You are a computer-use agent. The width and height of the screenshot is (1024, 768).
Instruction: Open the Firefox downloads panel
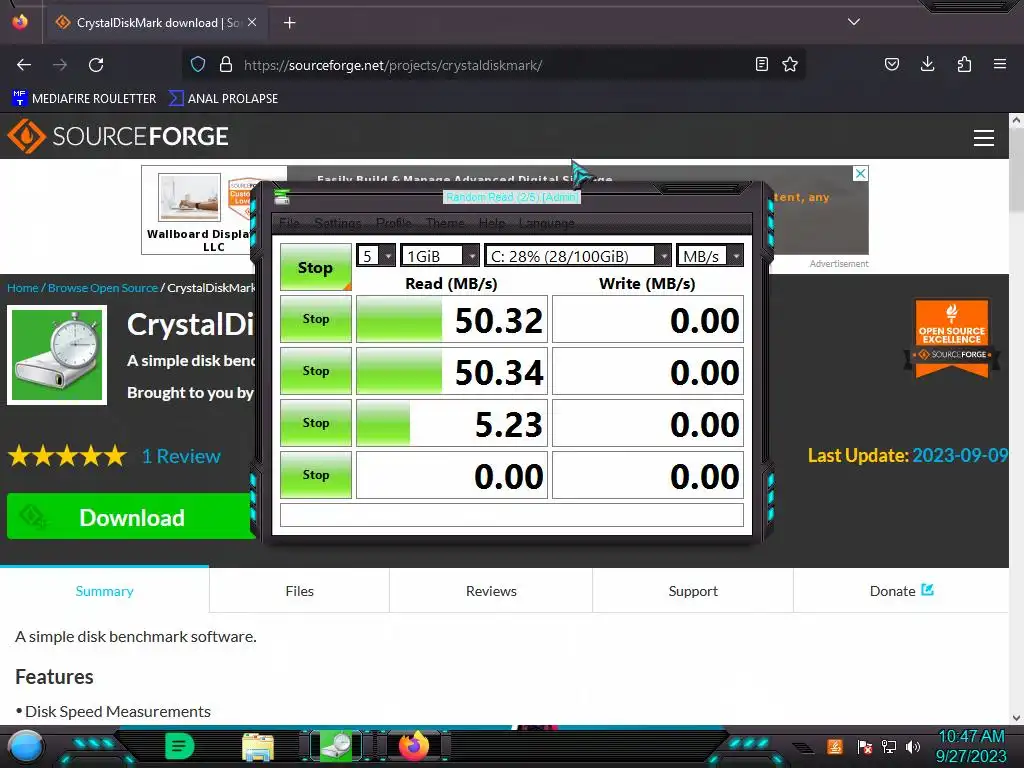[x=927, y=64]
